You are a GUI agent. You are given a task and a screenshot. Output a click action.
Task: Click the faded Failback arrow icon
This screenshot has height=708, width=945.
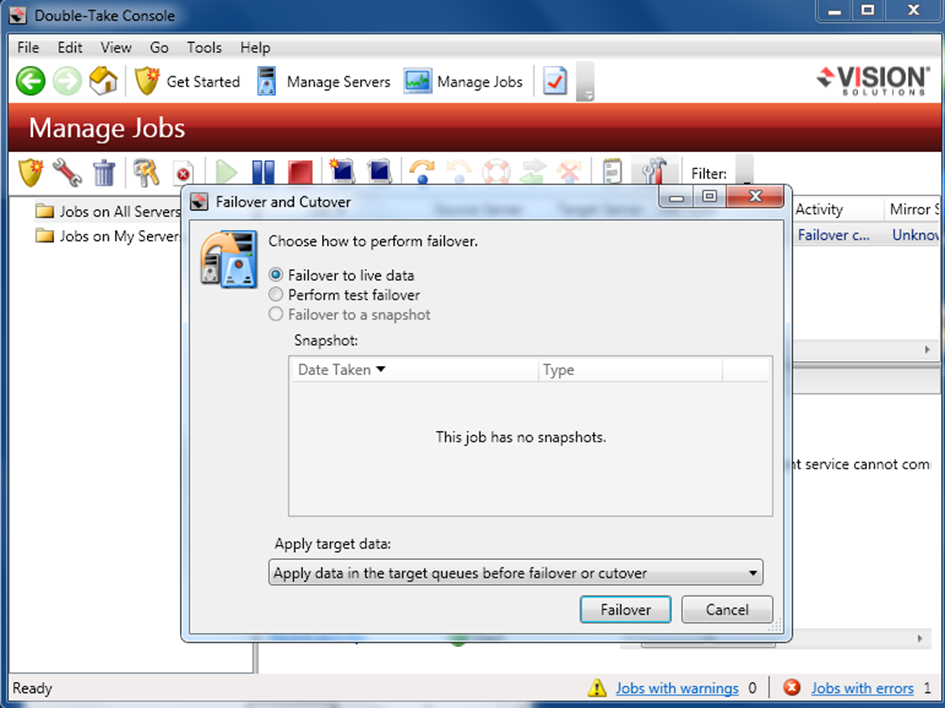(x=459, y=172)
